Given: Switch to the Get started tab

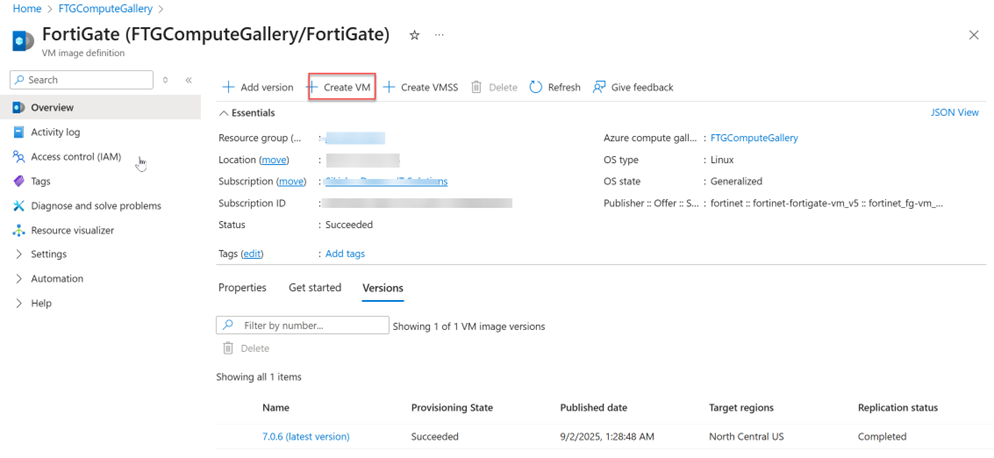Looking at the screenshot, I should point(315,288).
